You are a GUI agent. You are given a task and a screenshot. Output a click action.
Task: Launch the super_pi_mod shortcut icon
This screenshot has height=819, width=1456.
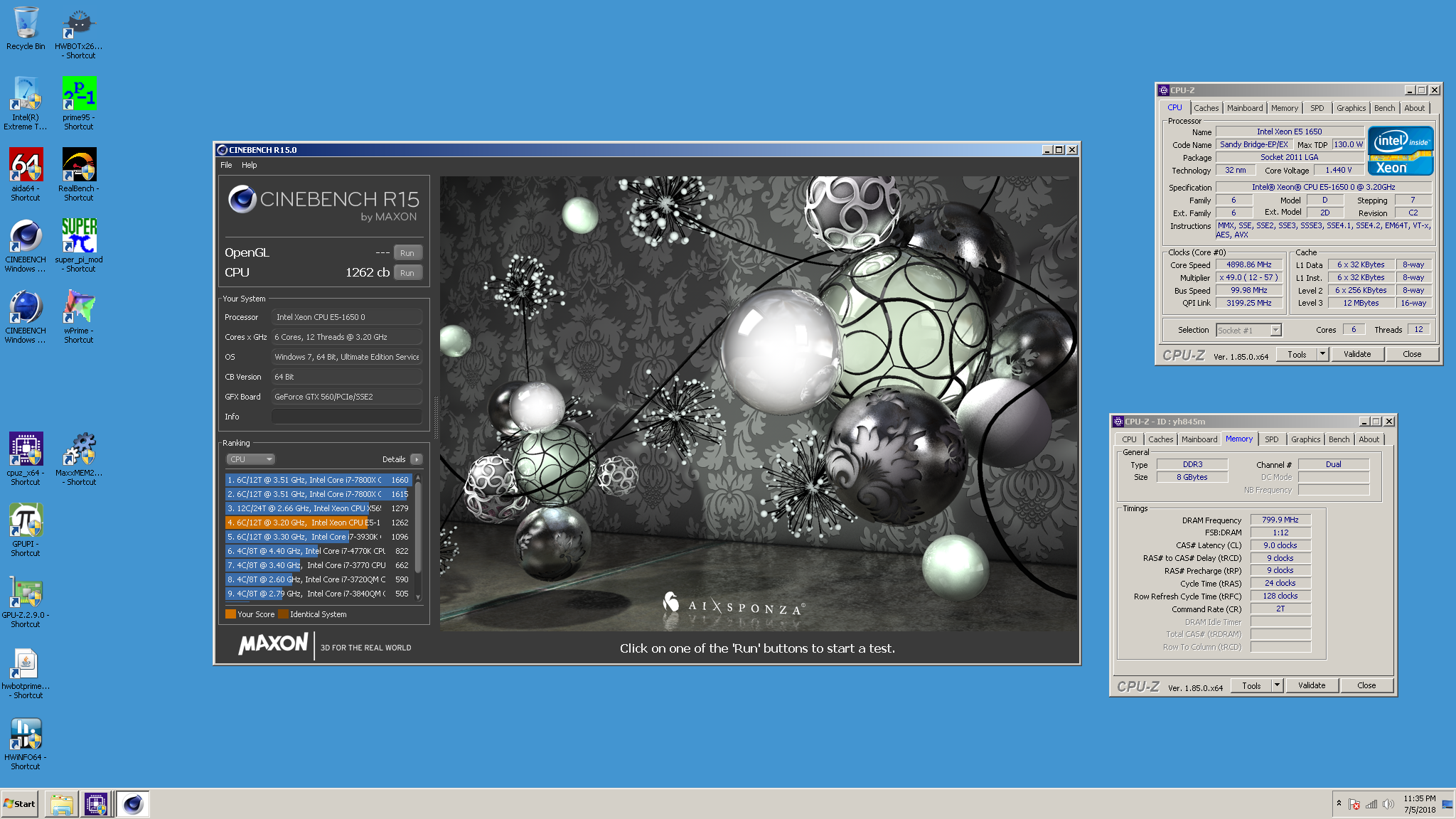click(79, 246)
